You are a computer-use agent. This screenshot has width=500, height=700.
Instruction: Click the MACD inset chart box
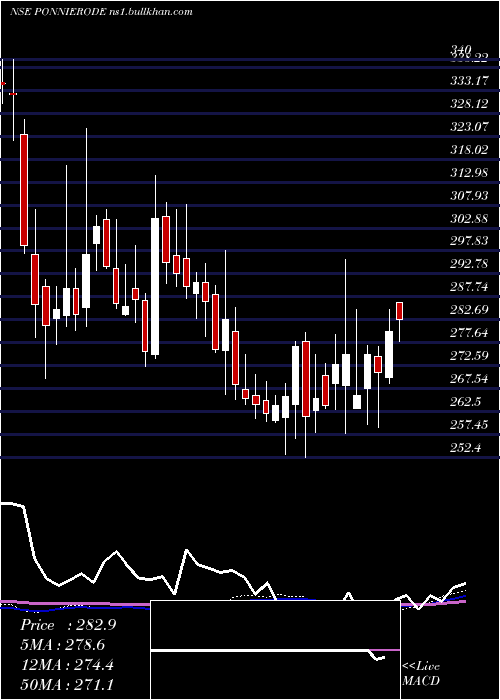click(275, 650)
